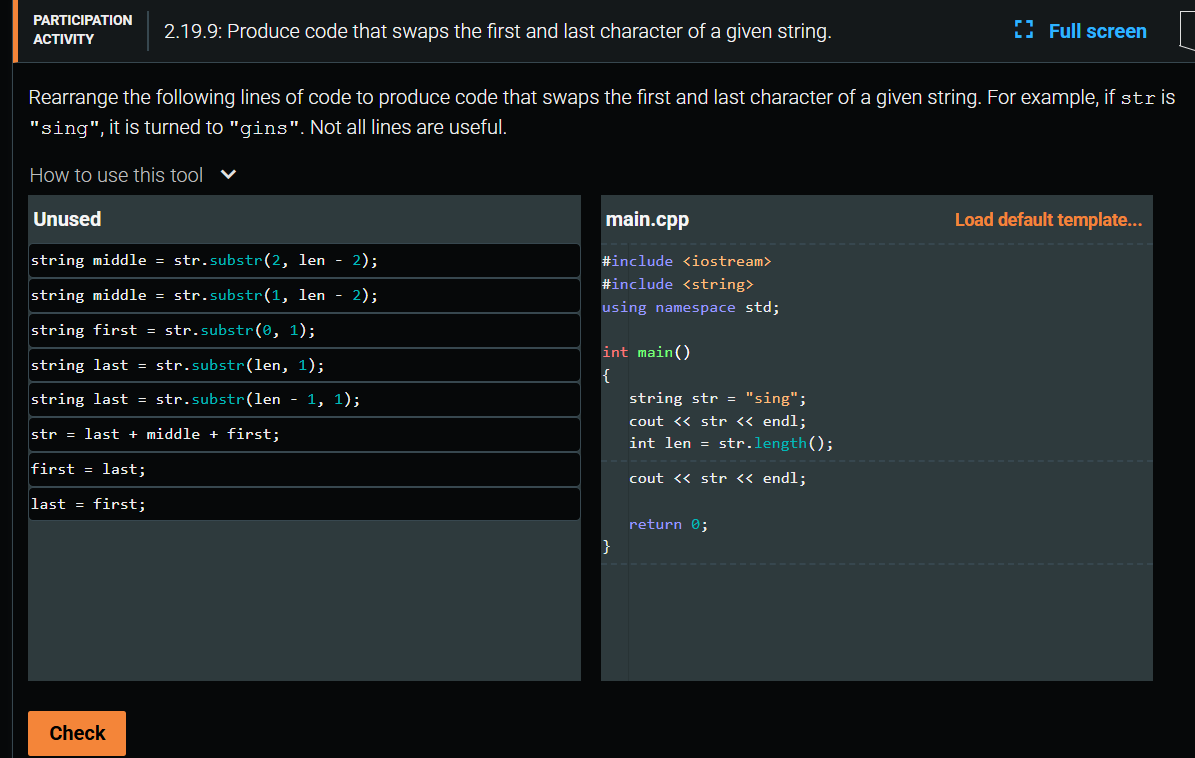This screenshot has width=1195, height=758.
Task: Click the Unused panel heading
Action: click(67, 219)
